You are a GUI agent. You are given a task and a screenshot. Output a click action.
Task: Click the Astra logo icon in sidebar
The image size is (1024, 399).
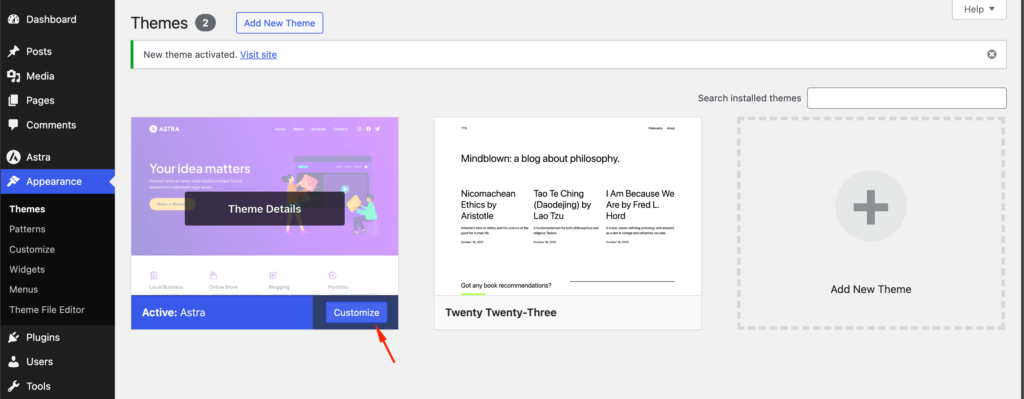tap(13, 157)
